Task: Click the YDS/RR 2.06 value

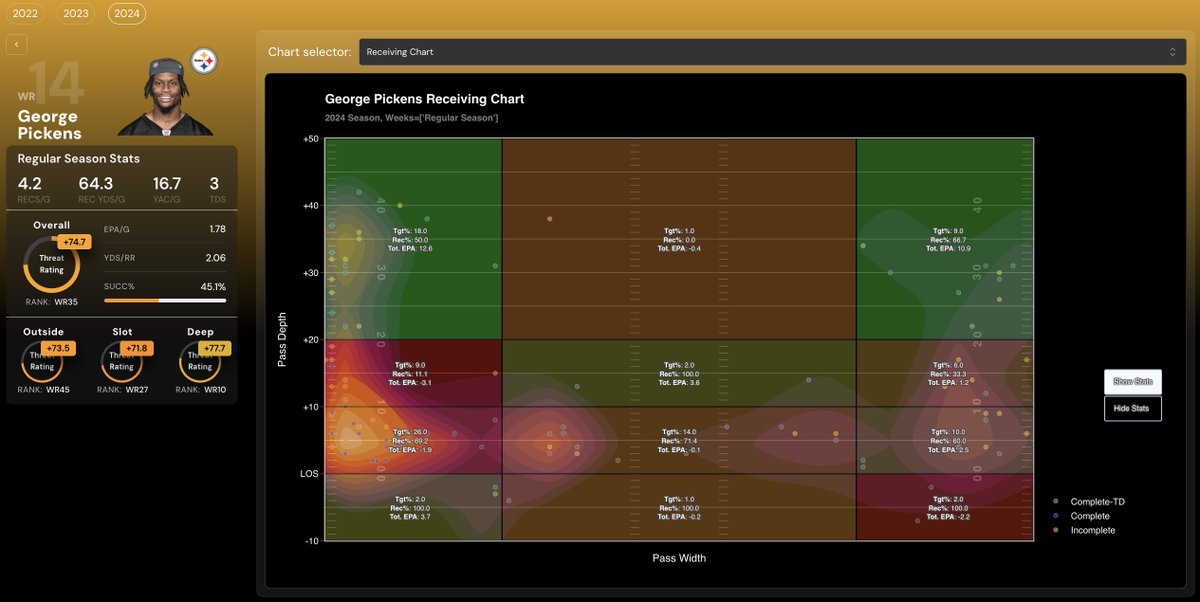Action: pos(215,257)
